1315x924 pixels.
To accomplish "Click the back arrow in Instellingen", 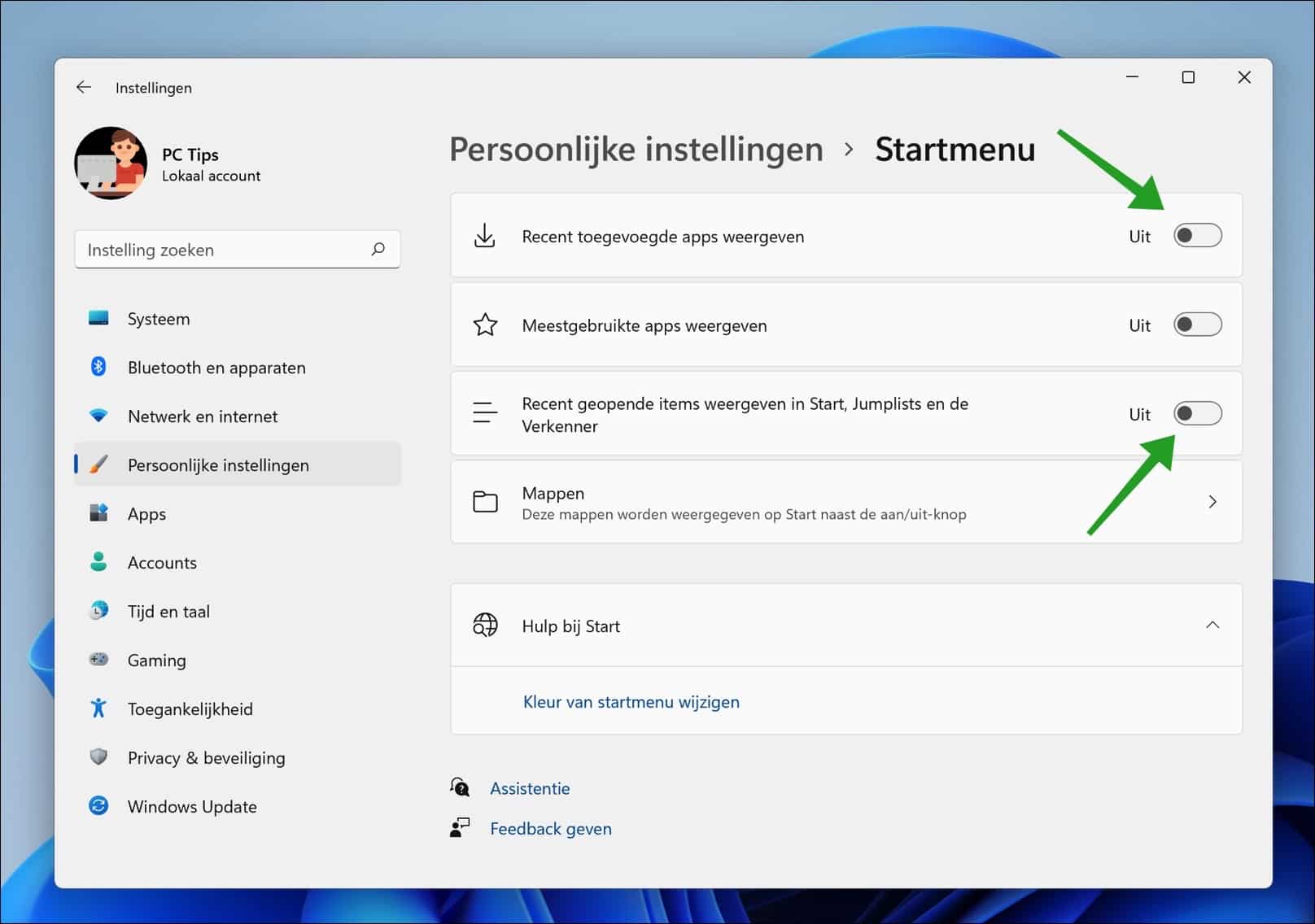I will (84, 87).
